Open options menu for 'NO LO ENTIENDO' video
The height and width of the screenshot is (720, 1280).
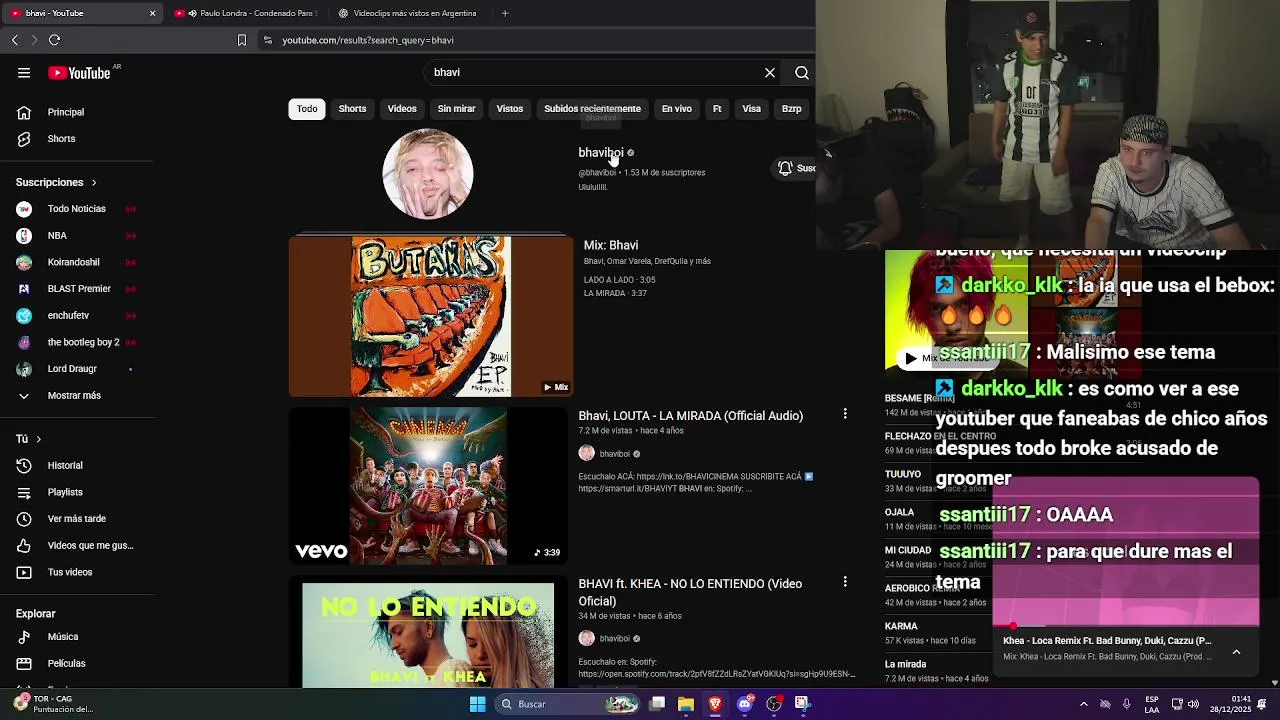pyautogui.click(x=845, y=582)
